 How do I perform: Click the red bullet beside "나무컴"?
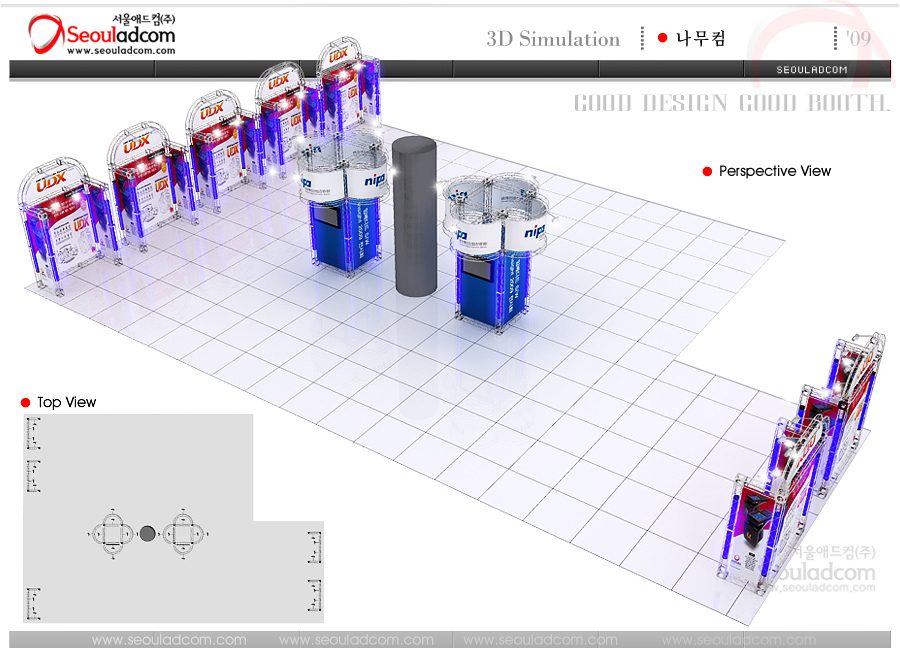click(662, 38)
